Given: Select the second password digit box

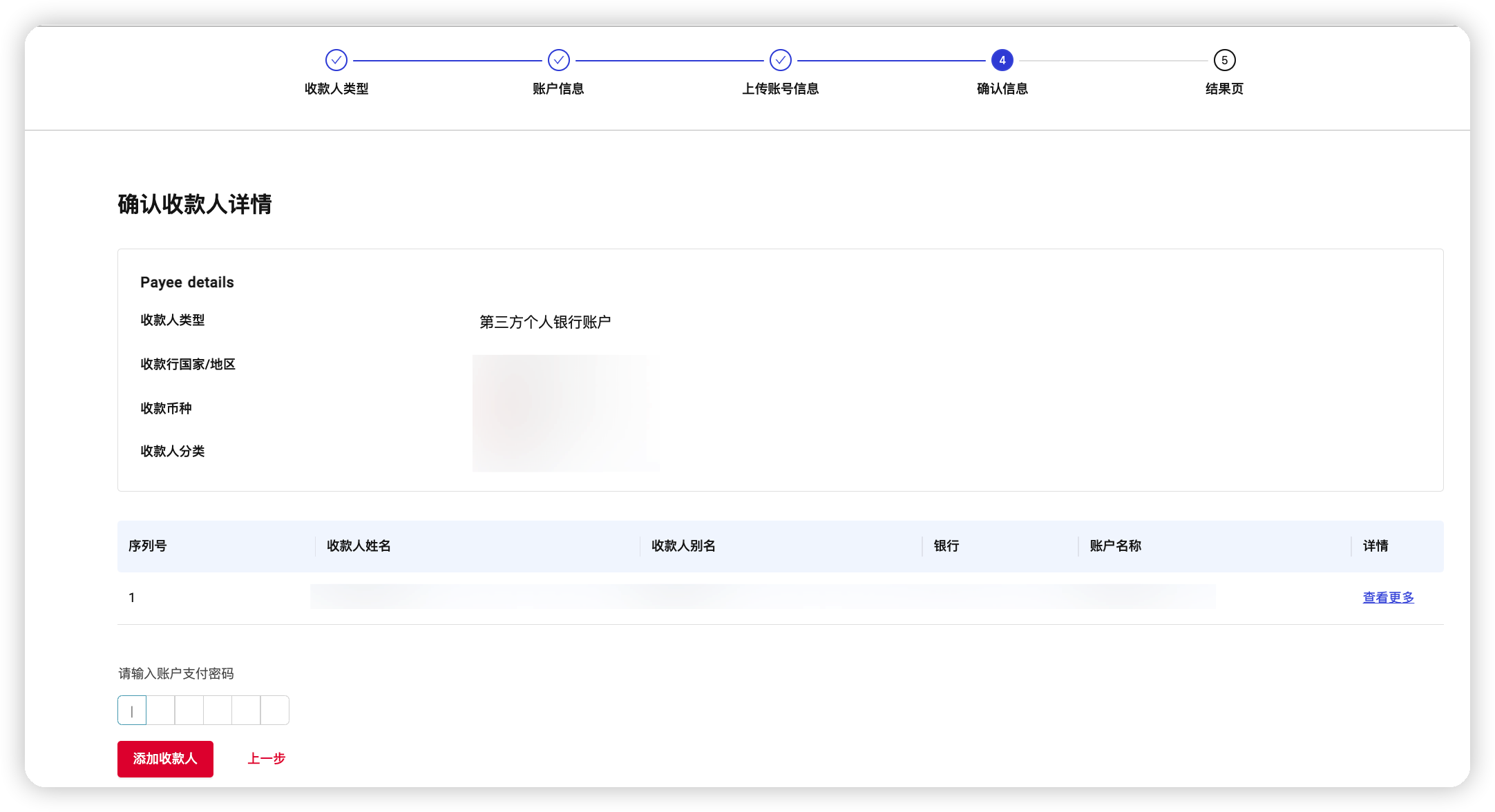Looking at the screenshot, I should click(160, 710).
